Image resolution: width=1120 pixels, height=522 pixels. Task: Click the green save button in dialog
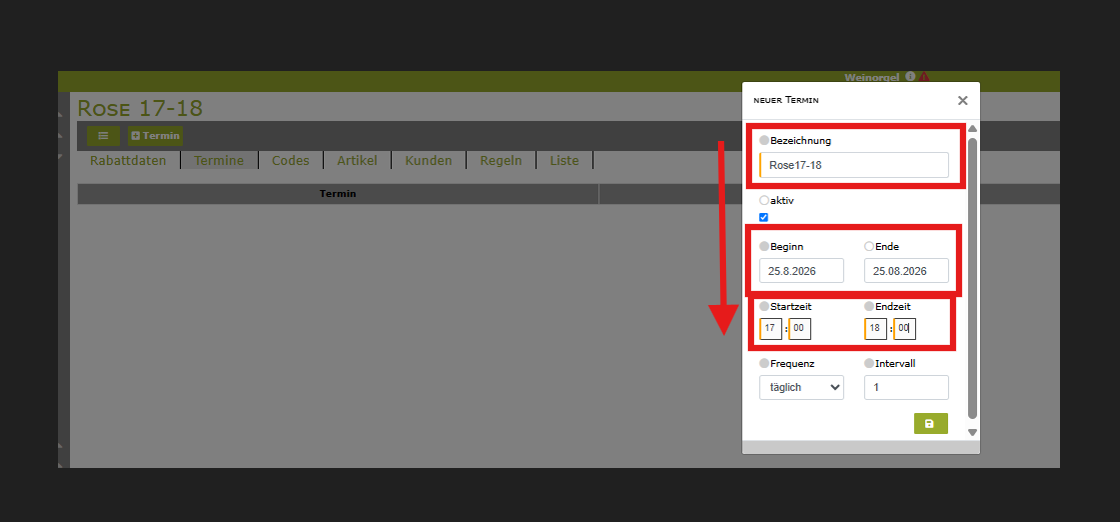point(931,423)
